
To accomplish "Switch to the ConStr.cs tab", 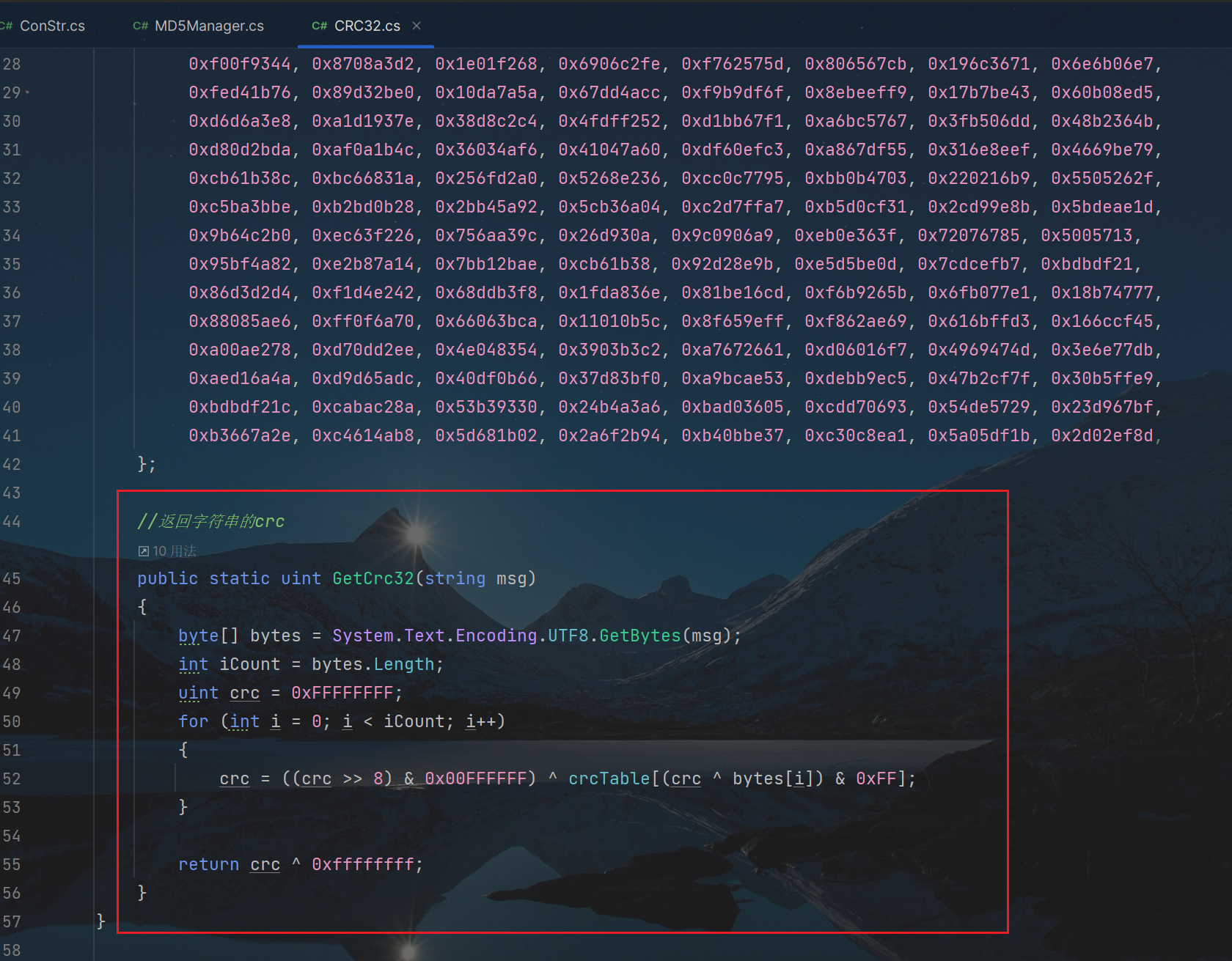I will tap(52, 26).
